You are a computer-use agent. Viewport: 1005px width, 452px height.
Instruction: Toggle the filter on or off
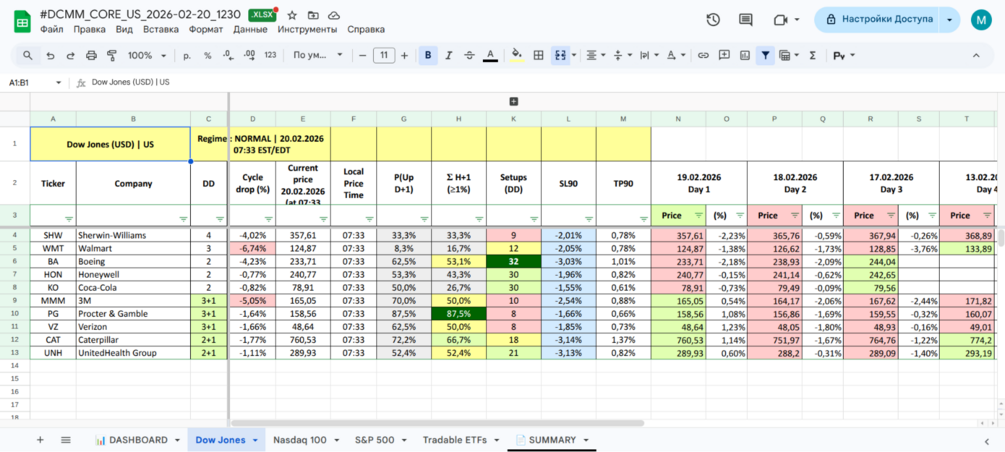coord(765,56)
